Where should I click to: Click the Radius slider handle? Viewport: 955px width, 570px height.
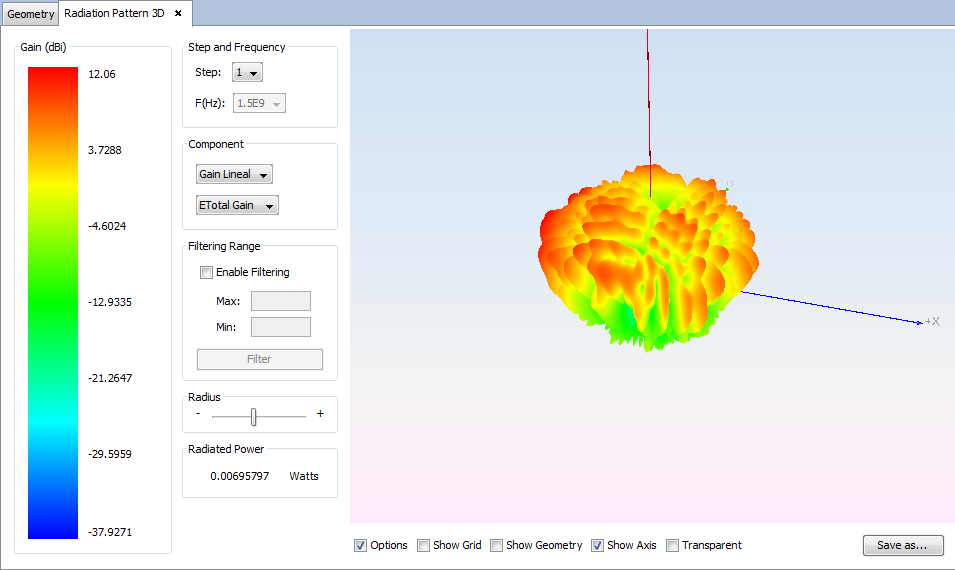pyautogui.click(x=254, y=416)
